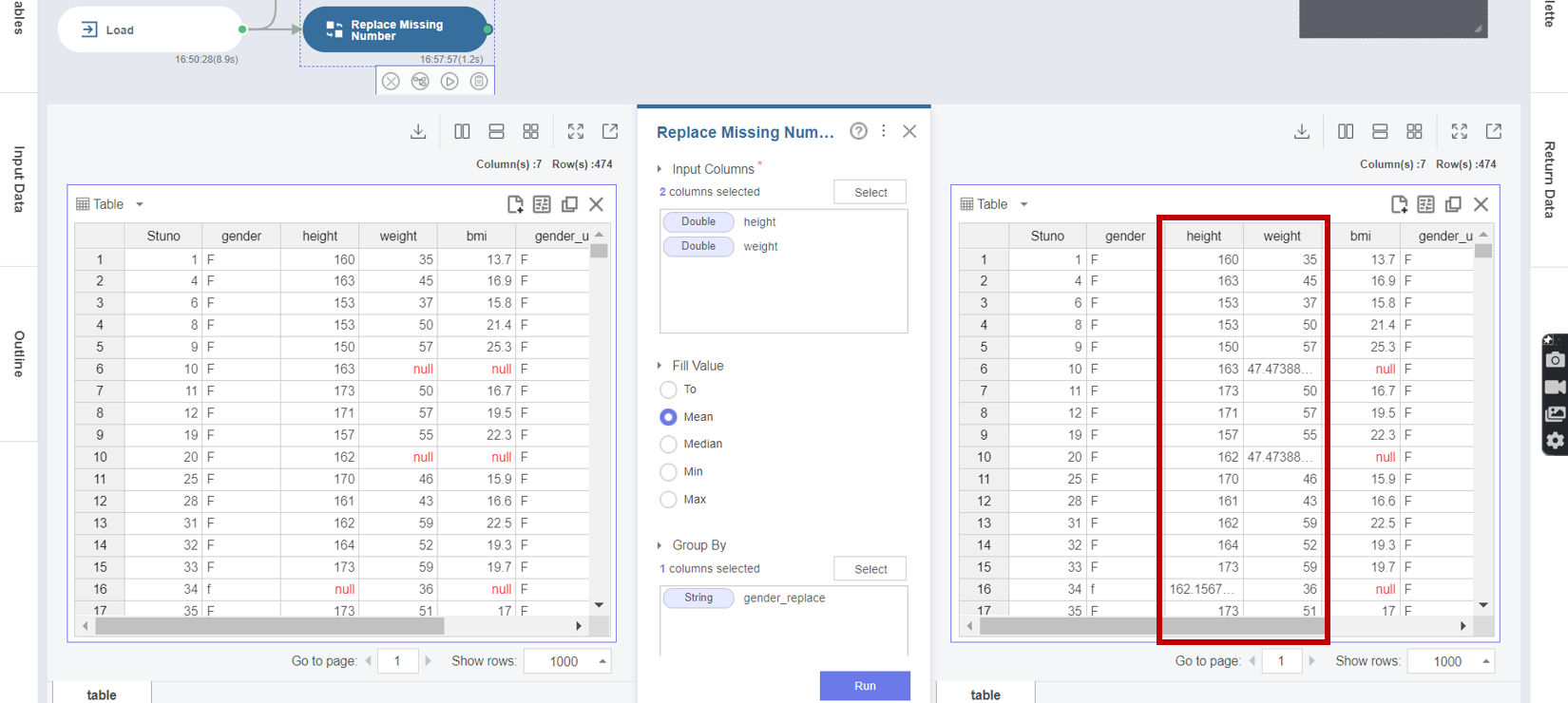The height and width of the screenshot is (703, 1568).
Task: Click the Go to page field in output panel
Action: [x=1281, y=661]
